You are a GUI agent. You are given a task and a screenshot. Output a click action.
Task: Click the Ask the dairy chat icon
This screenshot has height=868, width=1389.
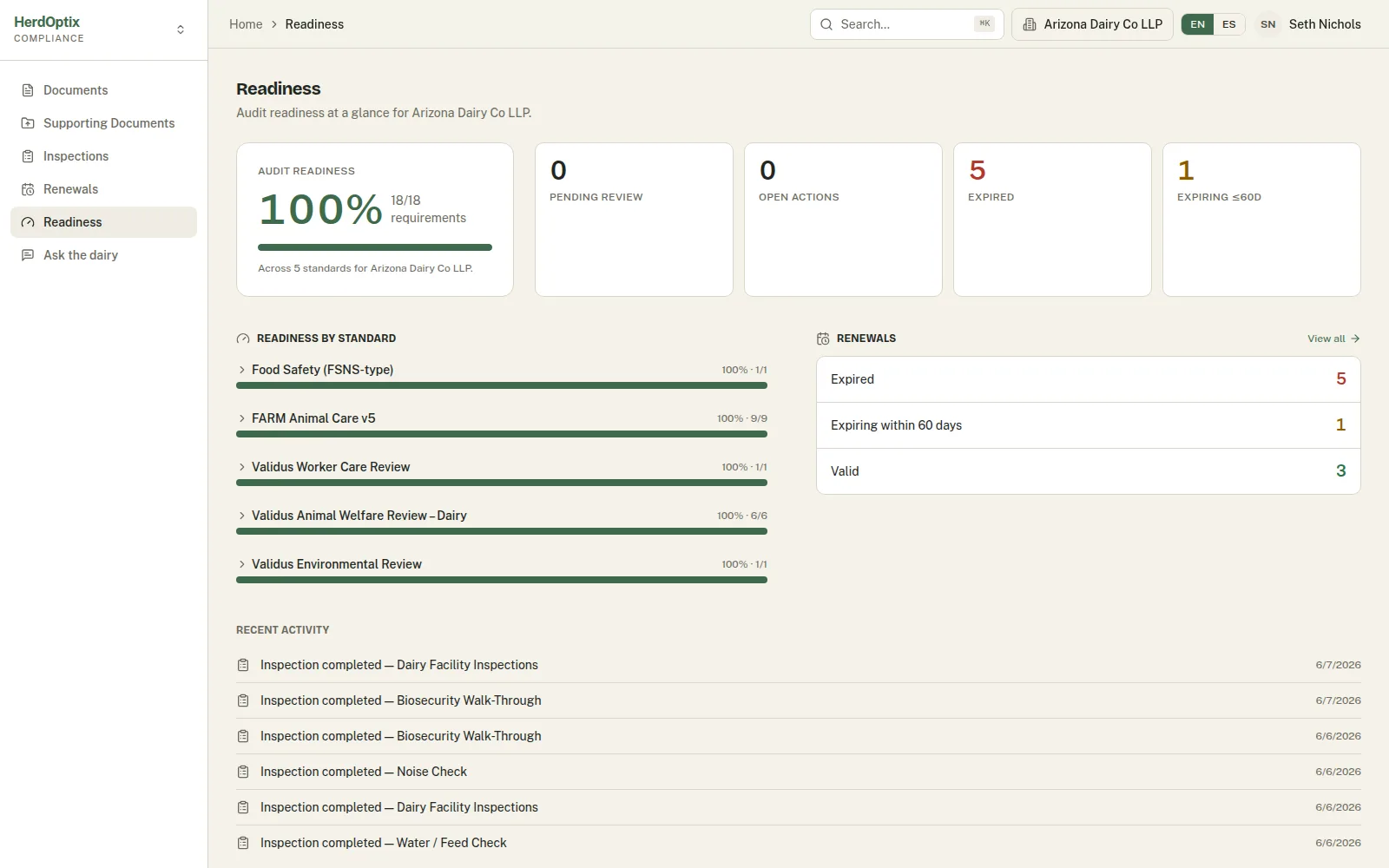pyautogui.click(x=28, y=255)
